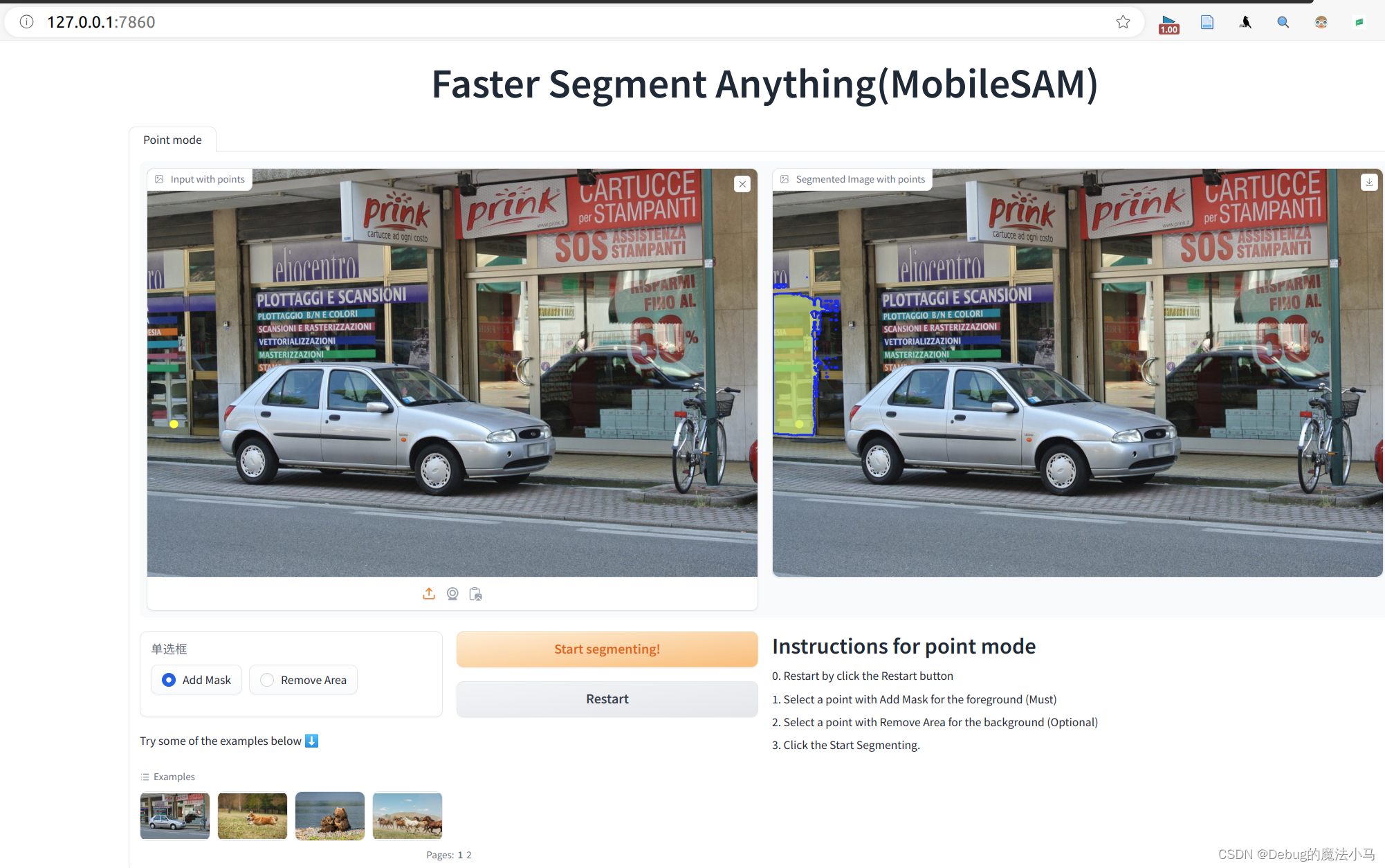Click the Start segmenting button

[607, 648]
